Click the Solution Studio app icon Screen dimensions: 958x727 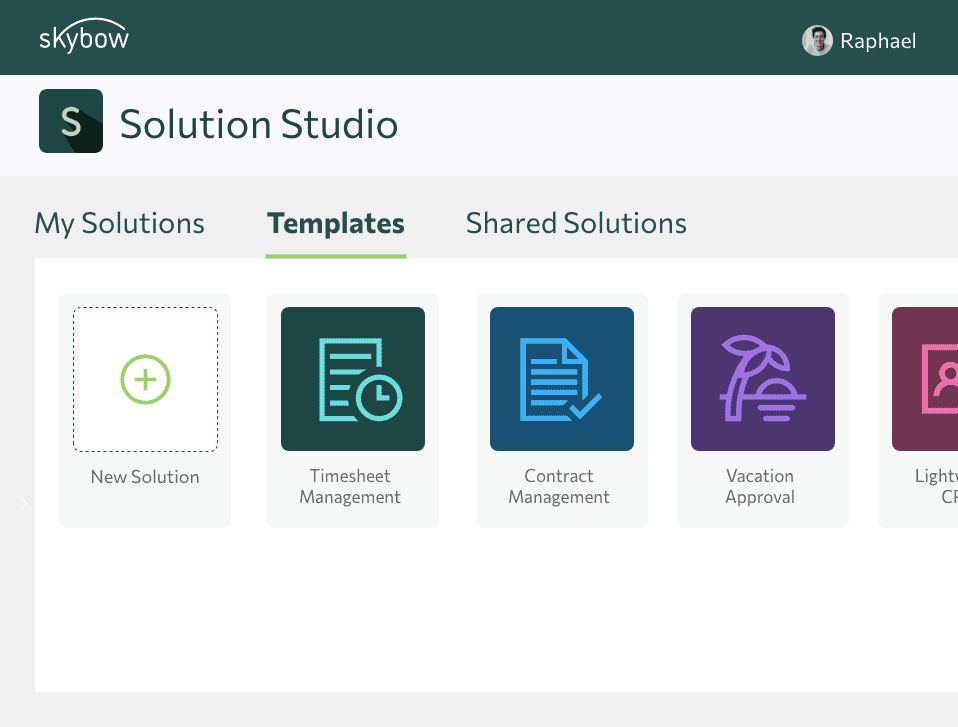[70, 120]
